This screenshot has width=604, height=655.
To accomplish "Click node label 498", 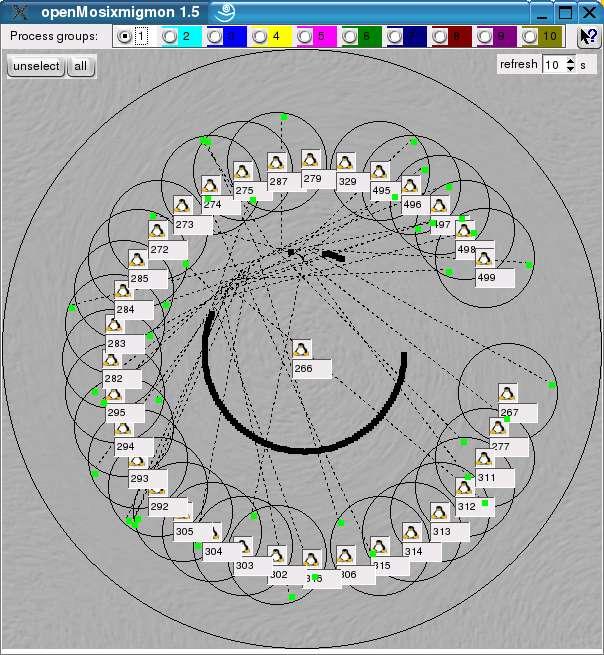I will coord(475,250).
